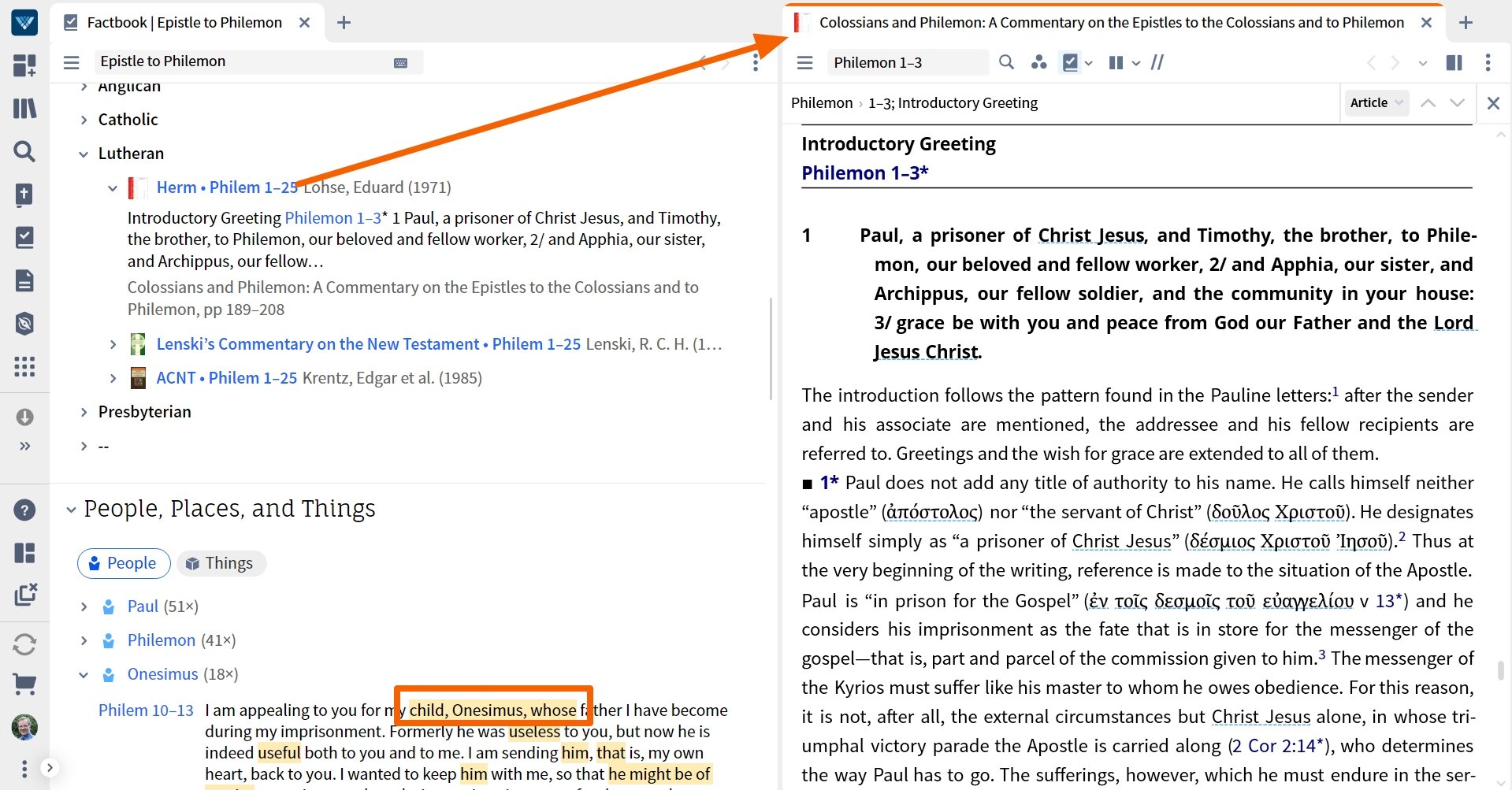Open dropdown arrow beside Factbook tags icon
1512x790 pixels.
point(1089,63)
